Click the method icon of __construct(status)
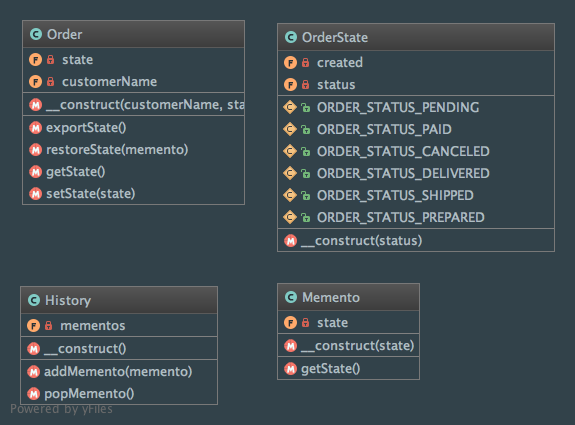 290,241
